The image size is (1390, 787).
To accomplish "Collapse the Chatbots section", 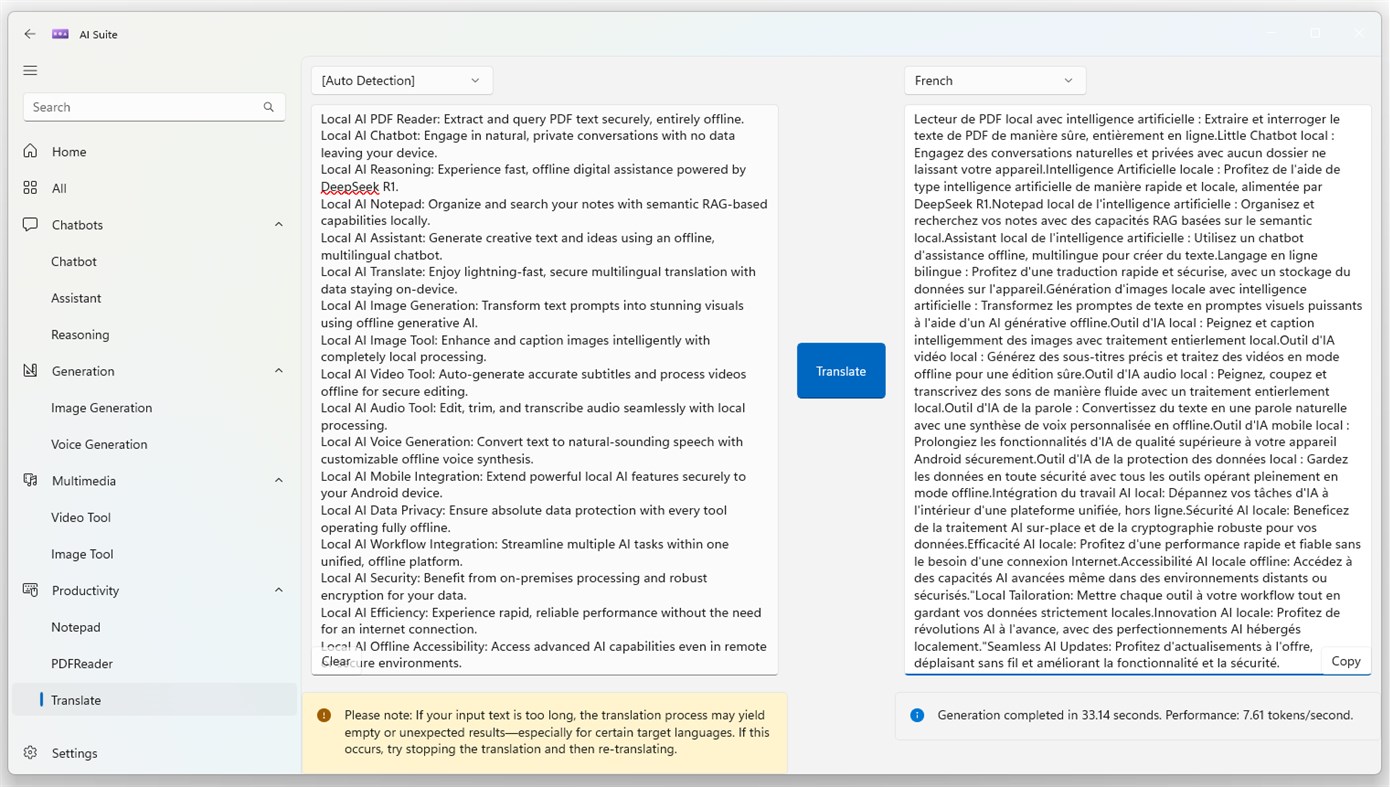I will click(x=278, y=224).
